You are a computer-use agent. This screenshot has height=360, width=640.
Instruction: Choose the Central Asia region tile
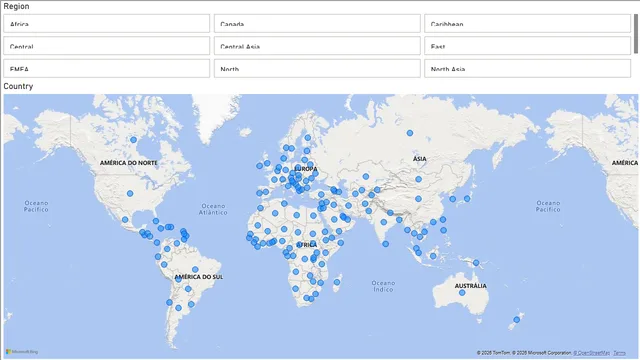pyautogui.click(x=317, y=46)
